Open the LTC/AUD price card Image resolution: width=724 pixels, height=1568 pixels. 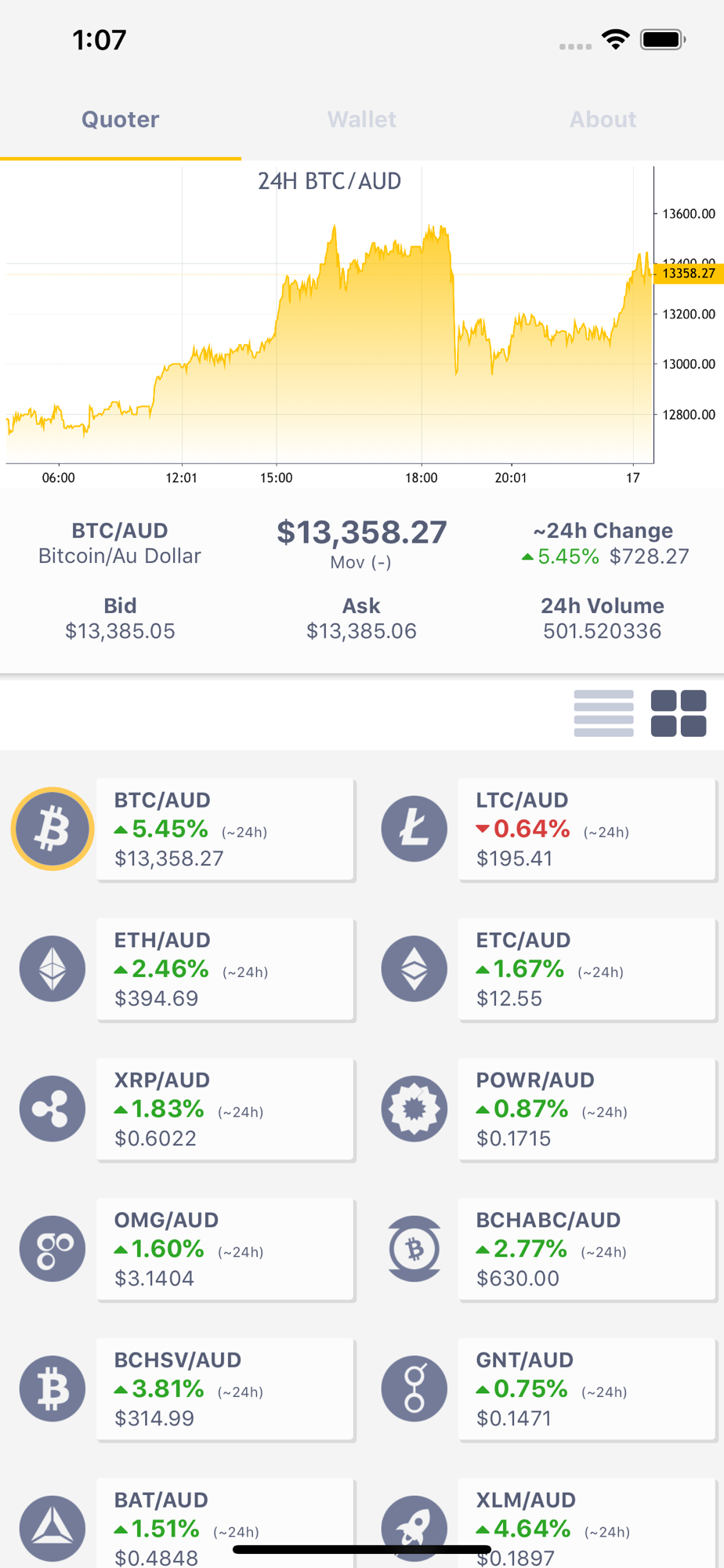point(587,829)
